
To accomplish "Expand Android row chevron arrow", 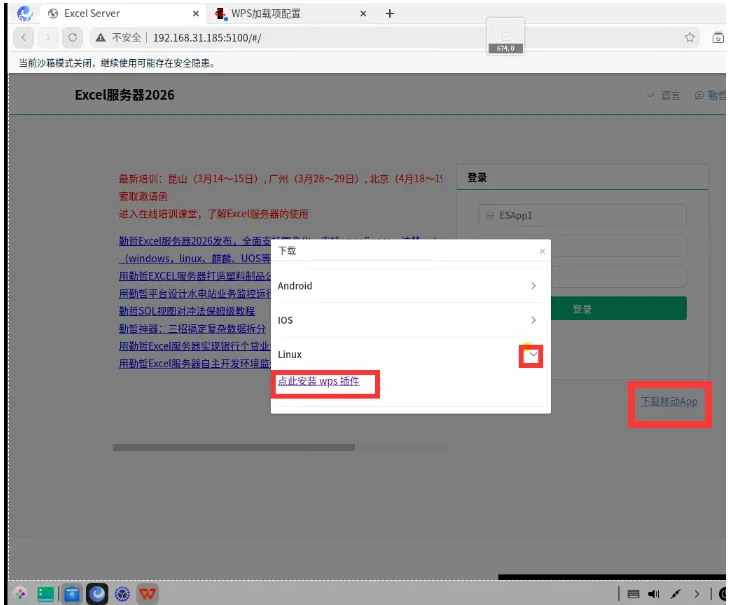I will click(533, 286).
